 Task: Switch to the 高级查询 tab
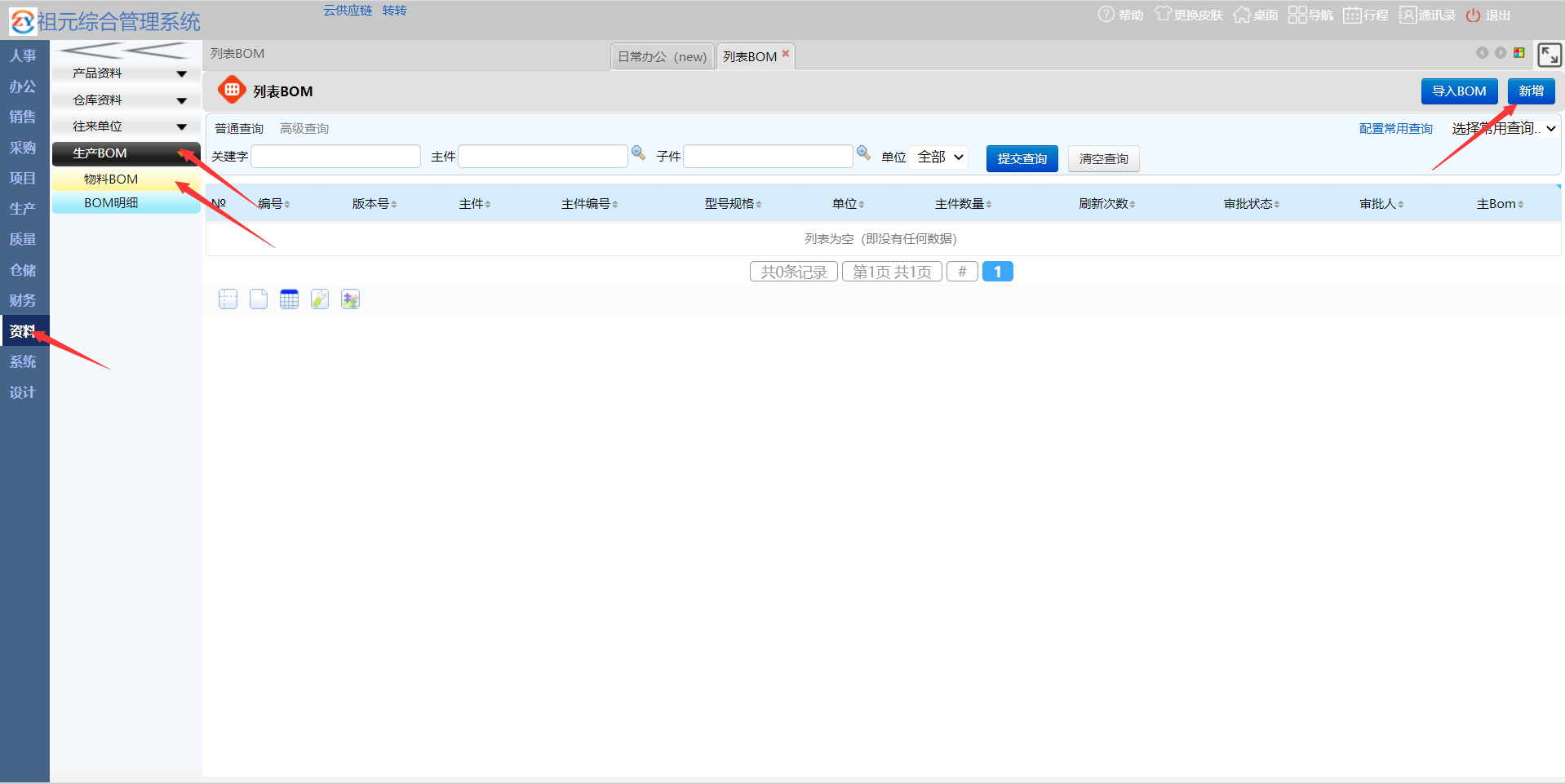(304, 129)
